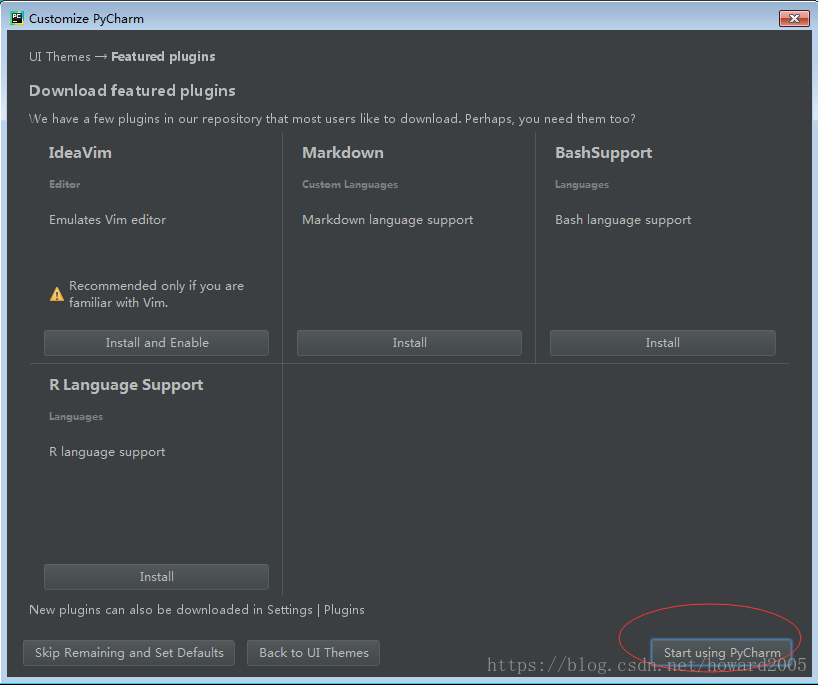Go back to UI Themes
Image resolution: width=818 pixels, height=685 pixels.
point(314,653)
